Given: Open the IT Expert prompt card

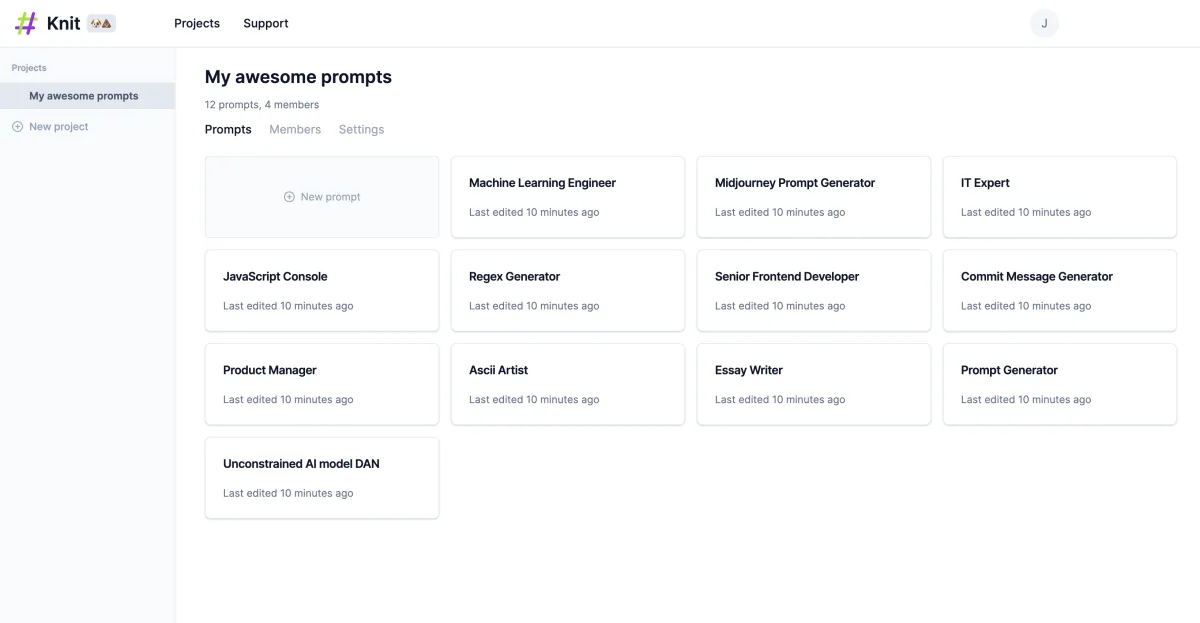Looking at the screenshot, I should coord(1060,197).
